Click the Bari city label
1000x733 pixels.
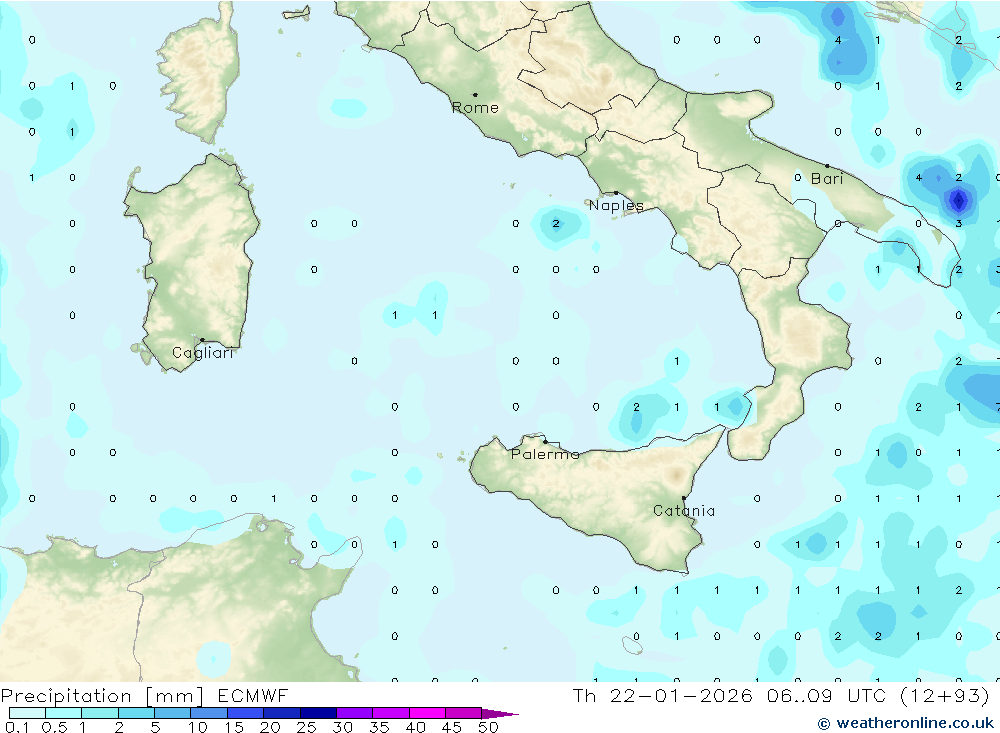click(x=827, y=179)
